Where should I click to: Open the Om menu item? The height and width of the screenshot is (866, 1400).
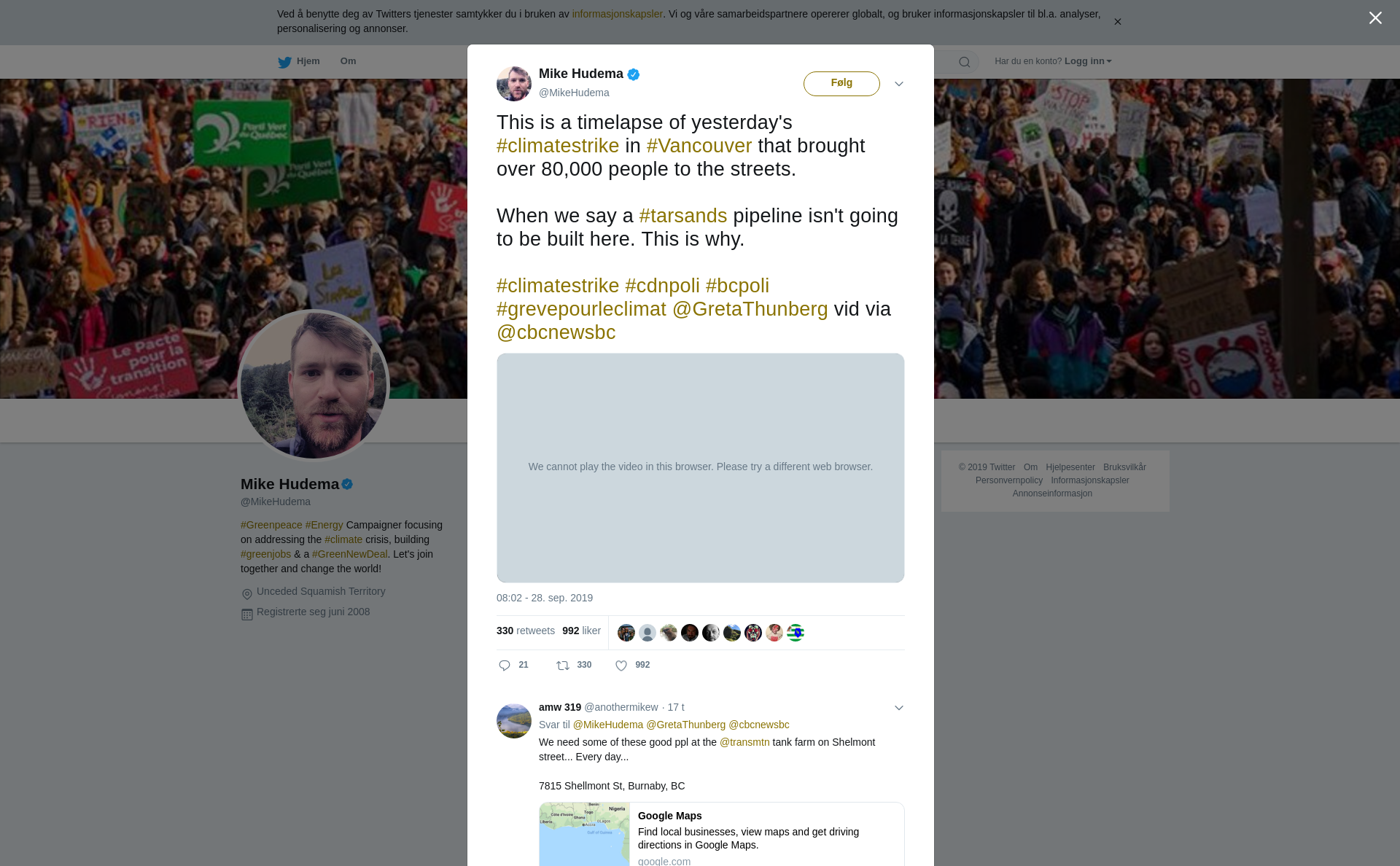[348, 61]
